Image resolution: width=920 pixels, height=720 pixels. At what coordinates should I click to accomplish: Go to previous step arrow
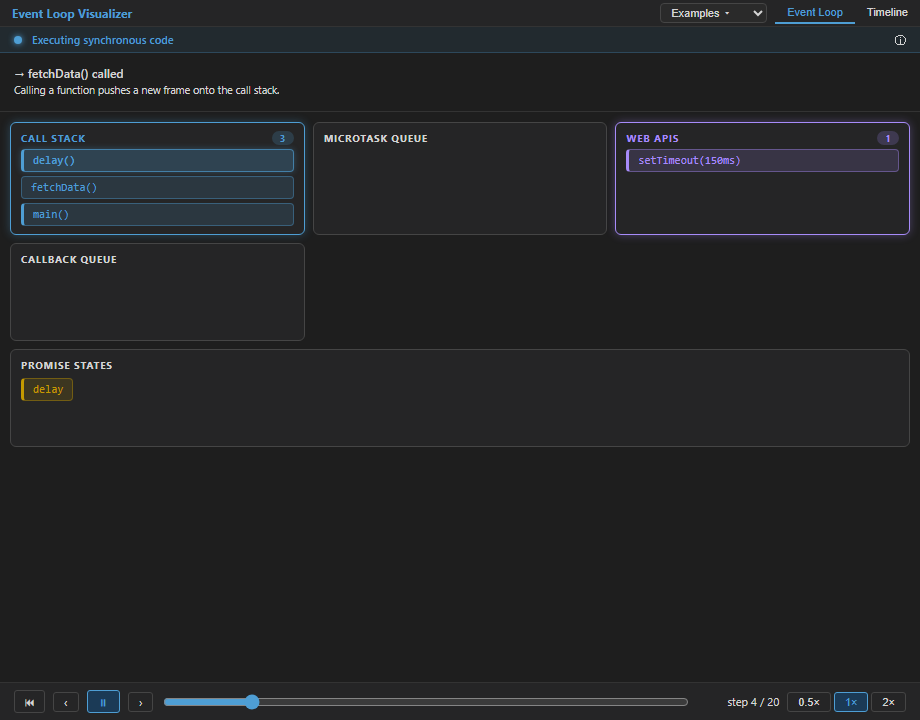point(66,702)
